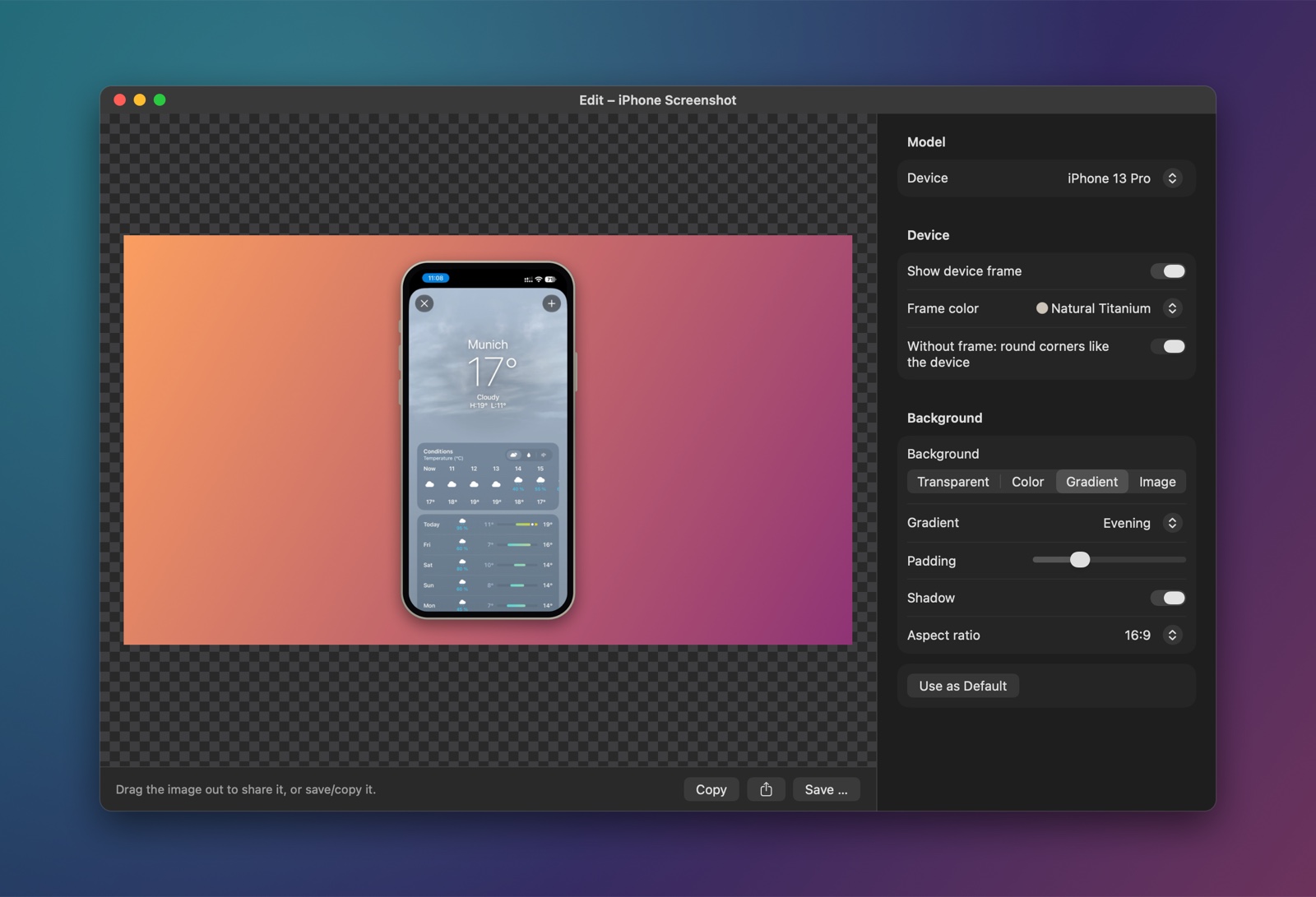Click the Today forecast row in preview
The width and height of the screenshot is (1316, 897).
pyautogui.click(x=488, y=524)
